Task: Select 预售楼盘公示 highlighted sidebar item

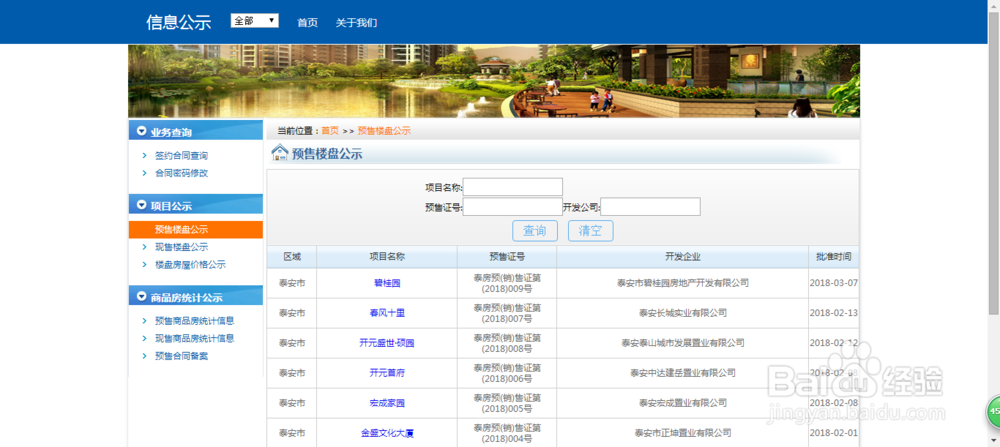Action: (x=196, y=230)
